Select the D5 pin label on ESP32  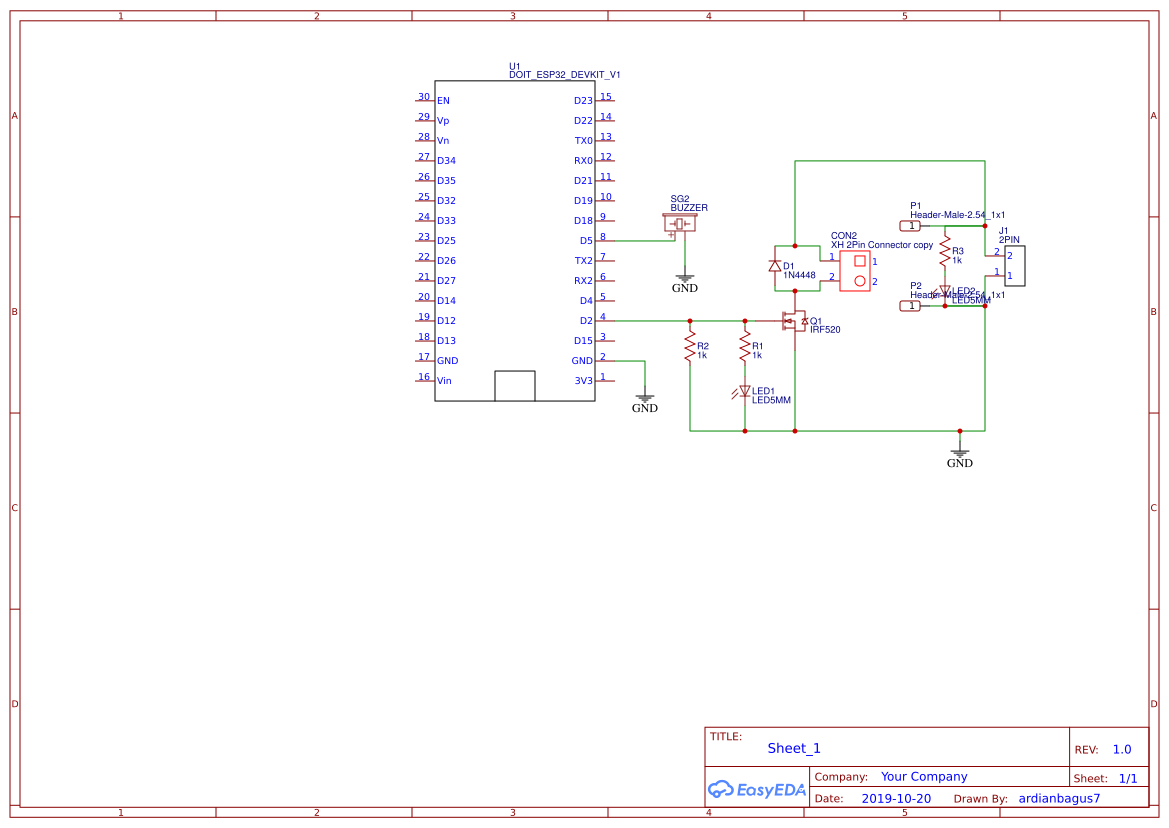click(586, 241)
